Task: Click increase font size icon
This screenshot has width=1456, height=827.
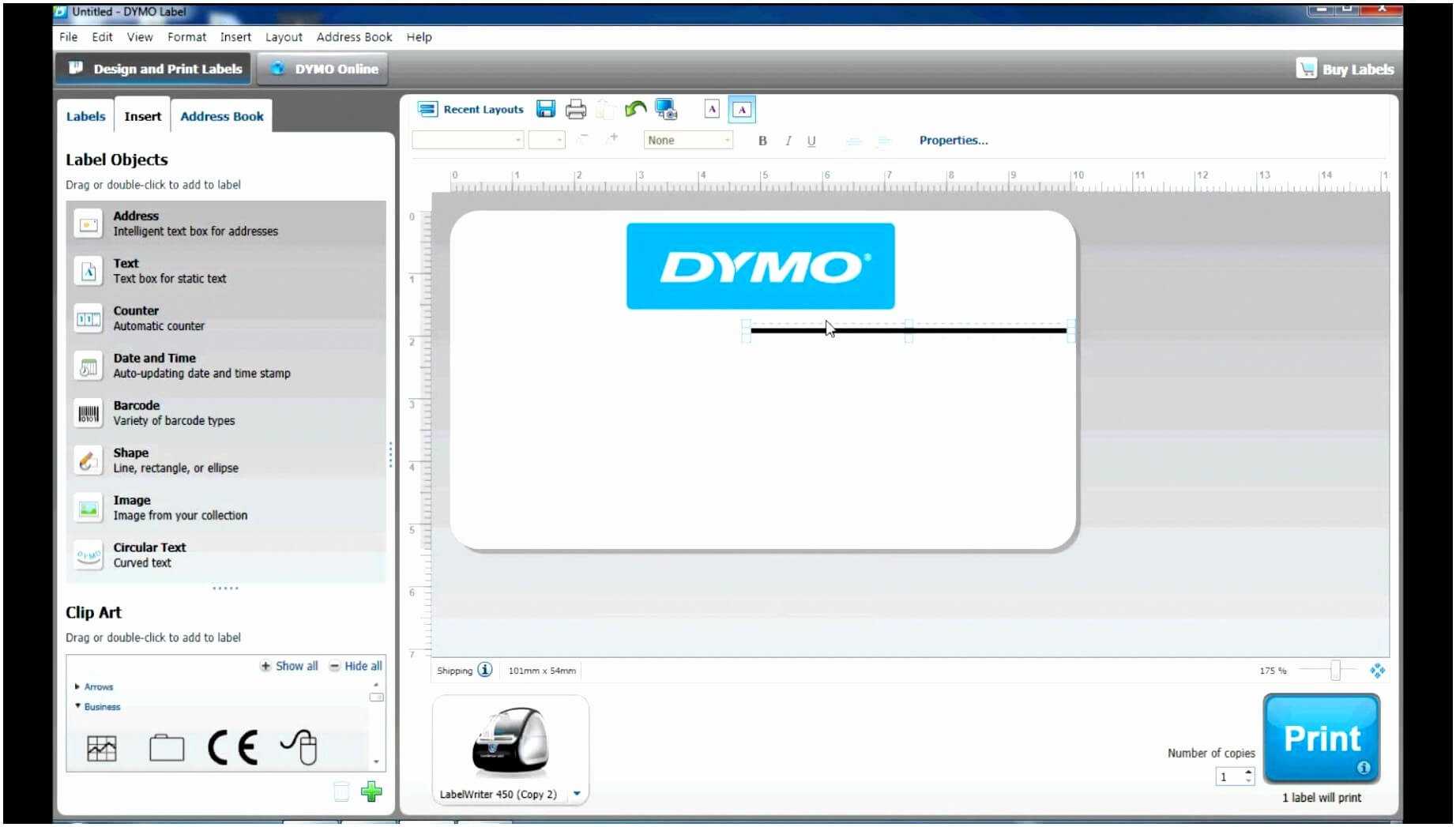Action: [611, 139]
